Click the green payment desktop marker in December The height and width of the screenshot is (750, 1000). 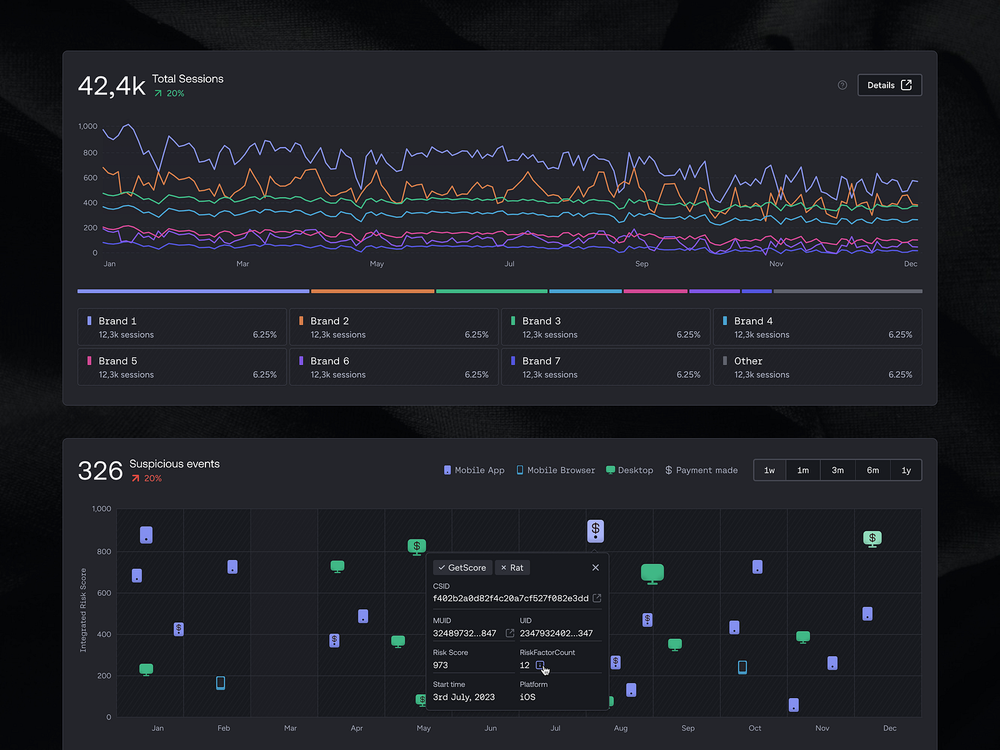click(x=872, y=539)
